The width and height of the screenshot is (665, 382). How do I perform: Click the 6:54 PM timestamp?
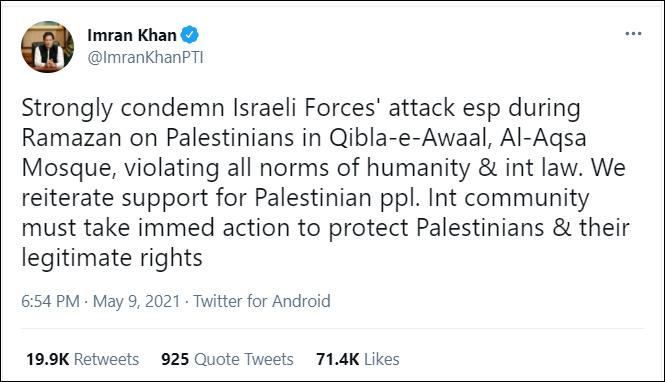pyautogui.click(x=50, y=301)
